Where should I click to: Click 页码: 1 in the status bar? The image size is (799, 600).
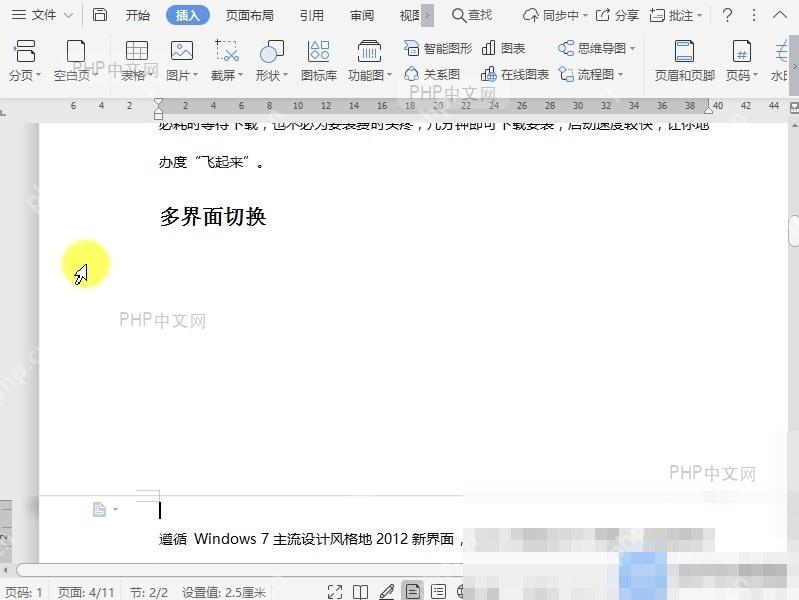(x=23, y=592)
